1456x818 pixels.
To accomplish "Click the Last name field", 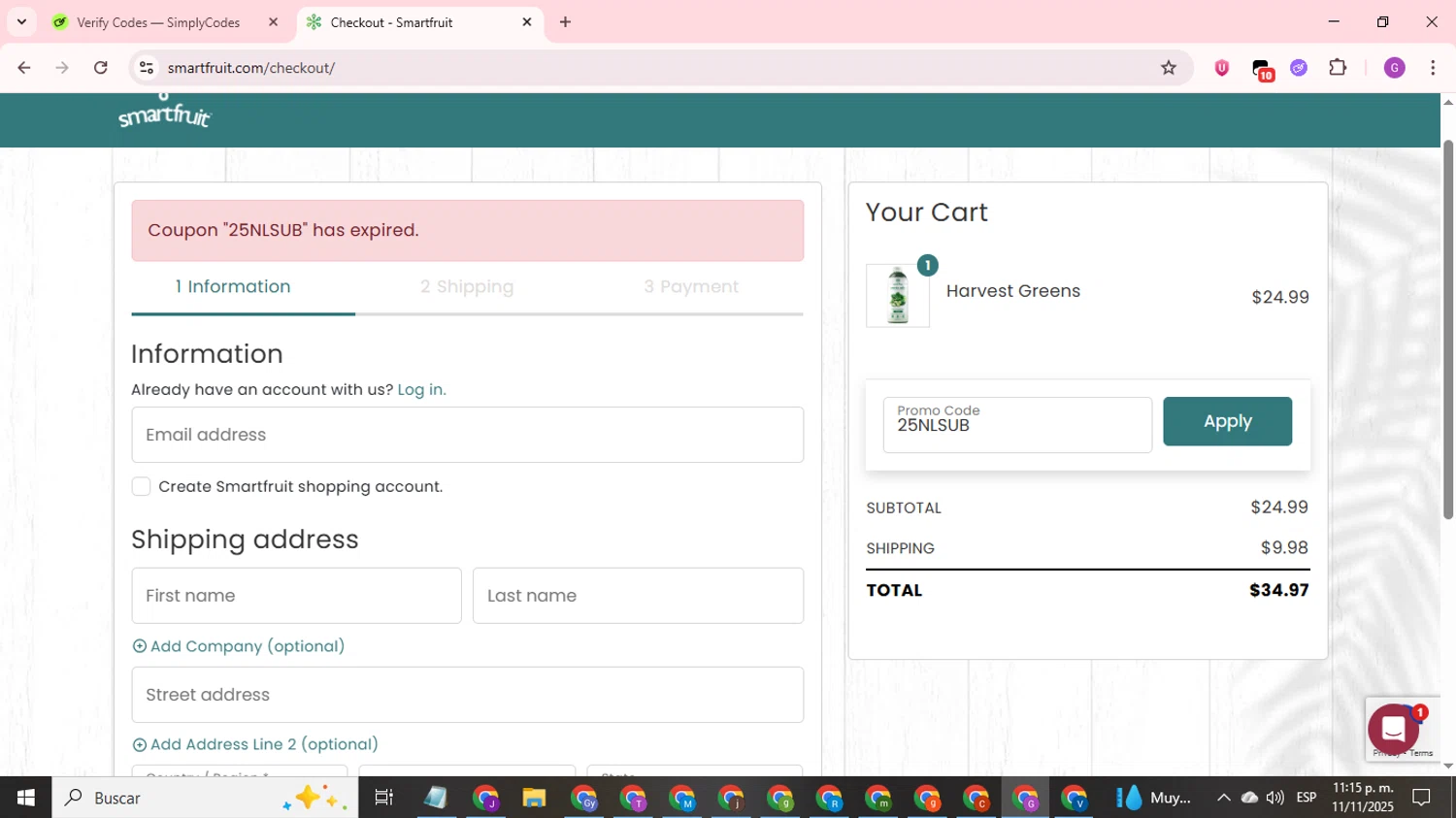I will [638, 596].
